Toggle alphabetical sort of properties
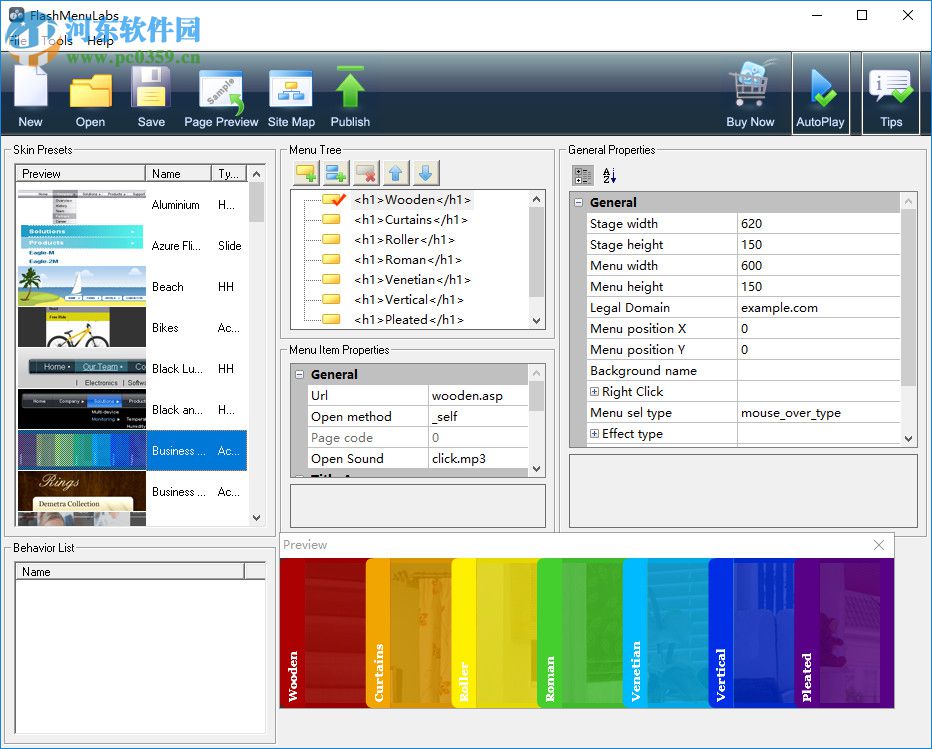The width and height of the screenshot is (932, 749). pyautogui.click(x=609, y=176)
